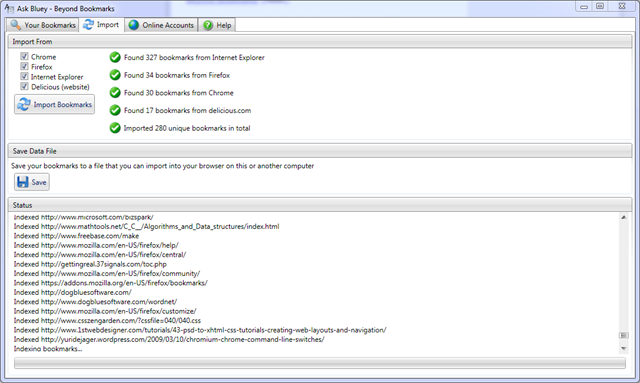Select the gettingreal.37signals.com log line
640x383 pixels.
[90, 264]
